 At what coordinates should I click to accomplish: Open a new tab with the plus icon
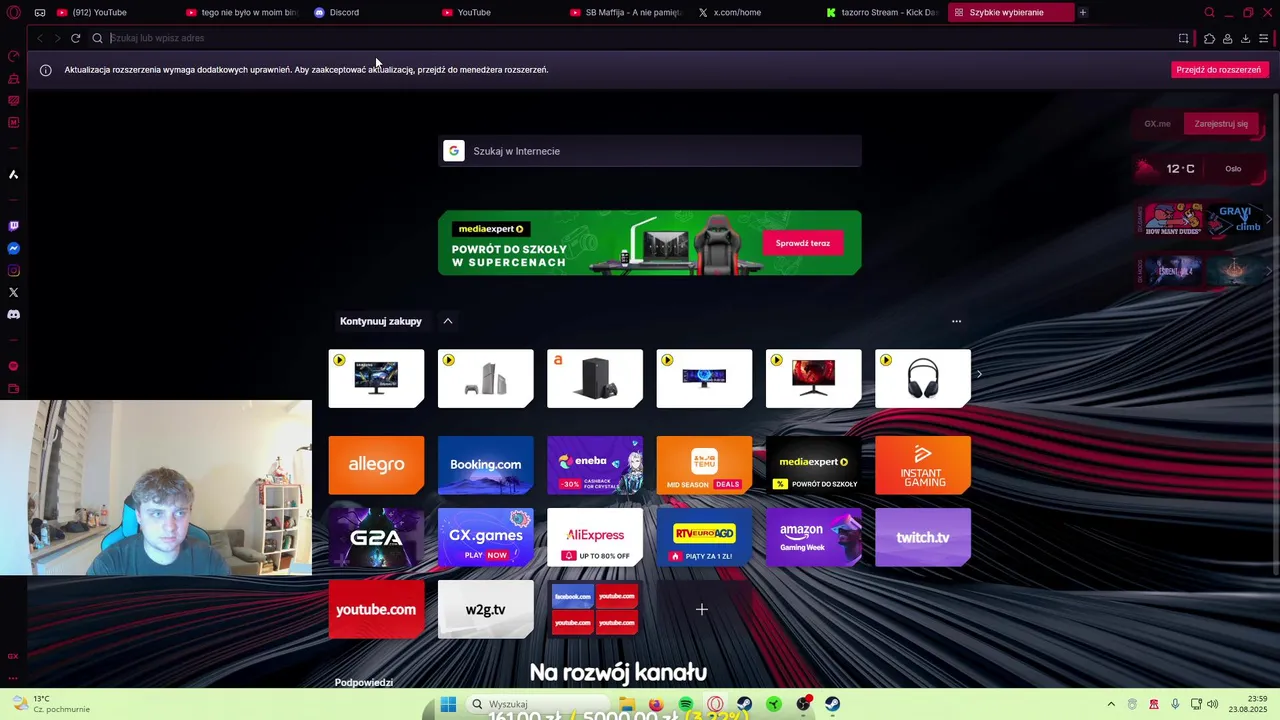click(x=1083, y=12)
